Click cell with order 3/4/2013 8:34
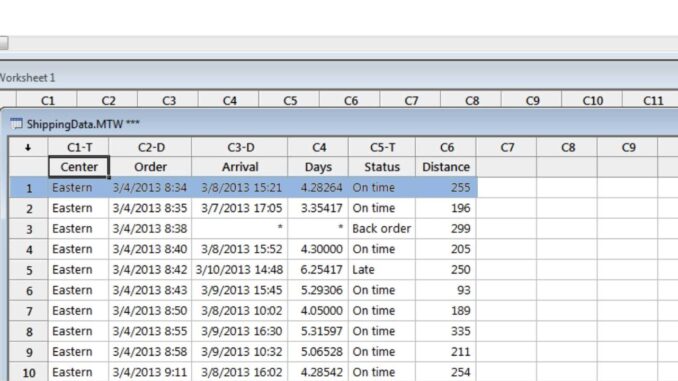This screenshot has width=678, height=381. click(x=150, y=188)
